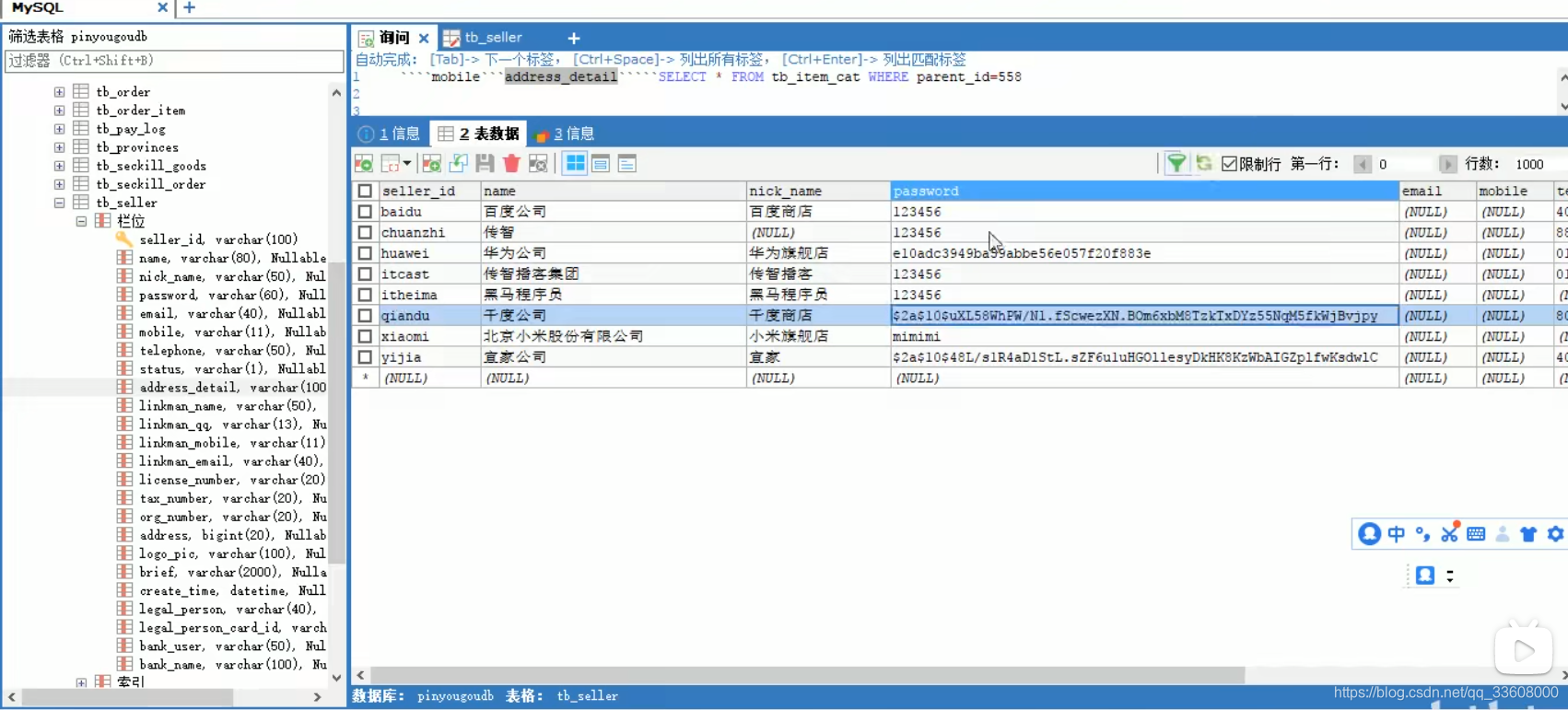The image size is (1568, 710).
Task: Check the qiandu row checkbox
Action: point(365,315)
